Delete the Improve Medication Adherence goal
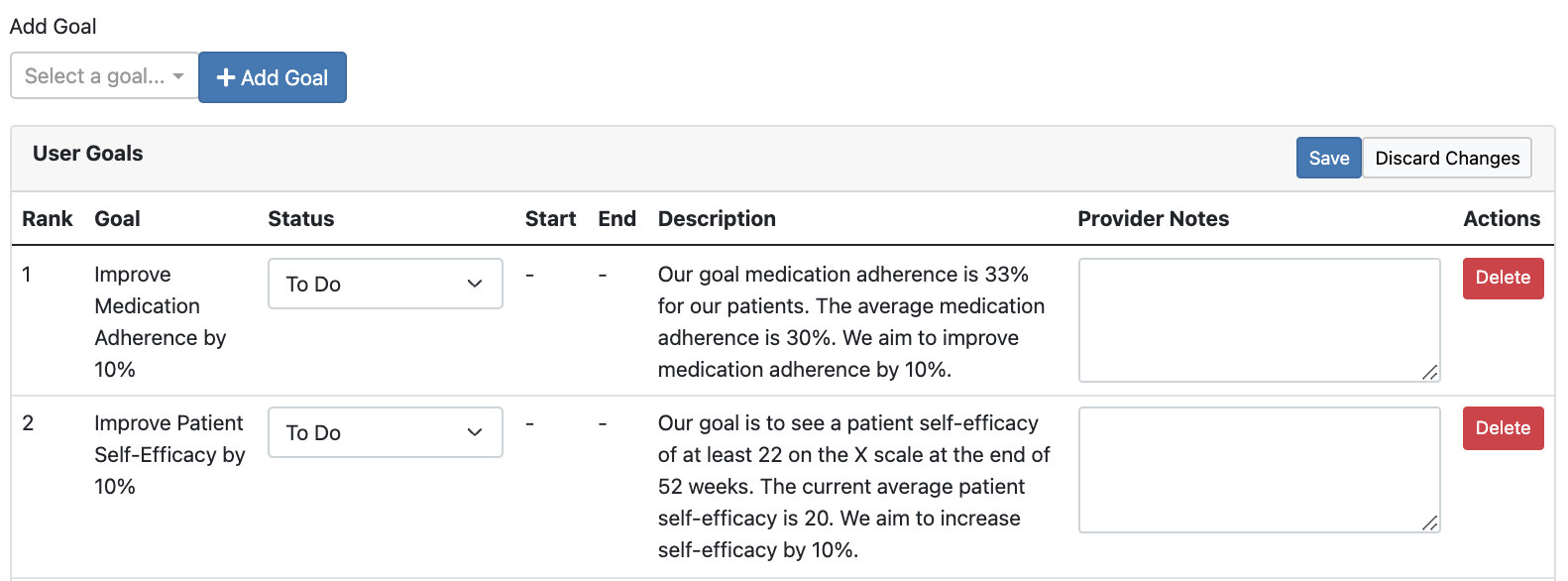1568x581 pixels. (1503, 278)
